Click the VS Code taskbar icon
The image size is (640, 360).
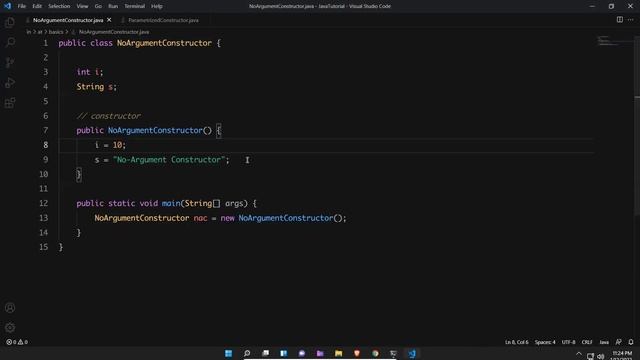[412, 353]
